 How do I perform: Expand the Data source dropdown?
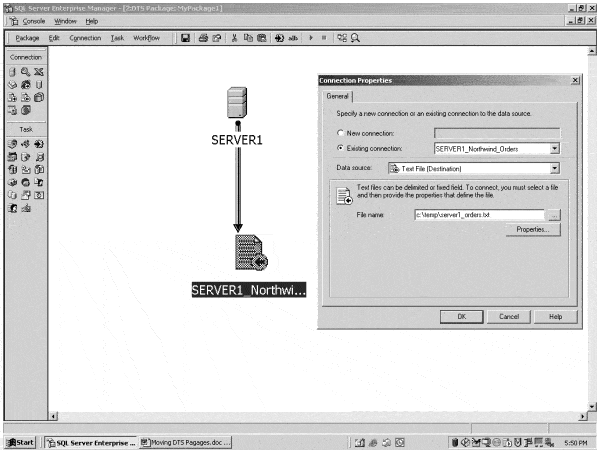(555, 168)
